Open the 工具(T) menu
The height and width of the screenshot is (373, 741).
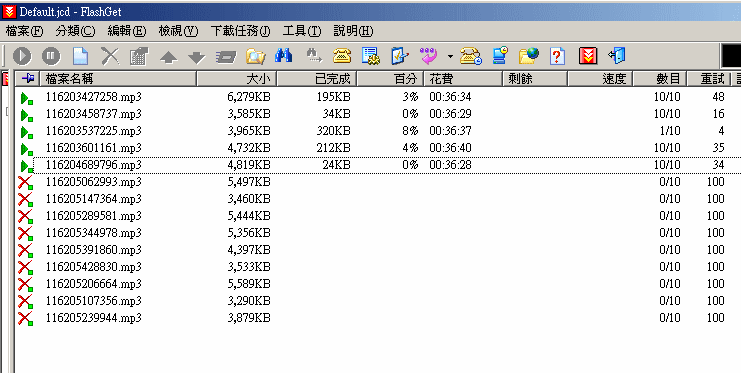coord(302,31)
